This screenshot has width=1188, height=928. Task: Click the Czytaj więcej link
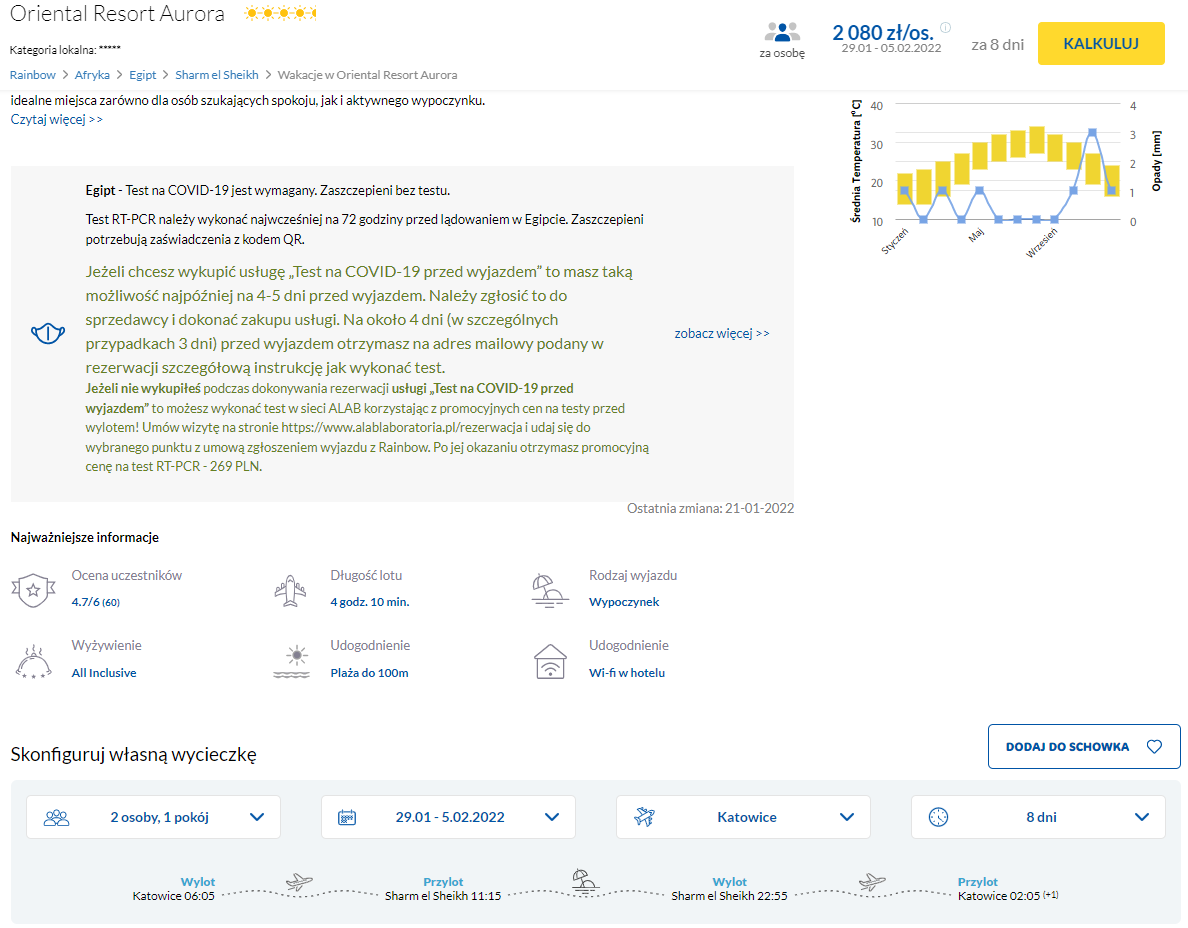click(57, 119)
